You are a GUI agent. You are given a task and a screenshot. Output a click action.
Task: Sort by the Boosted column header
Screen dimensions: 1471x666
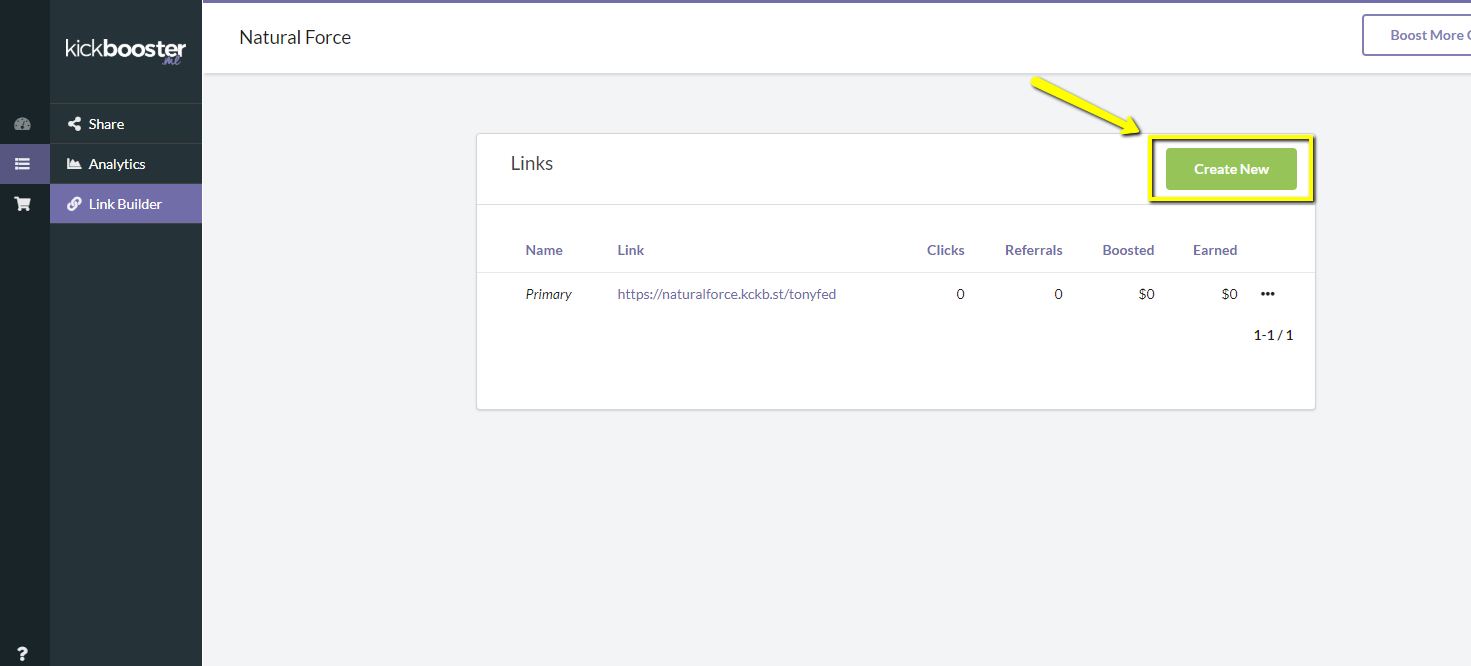pos(1128,250)
